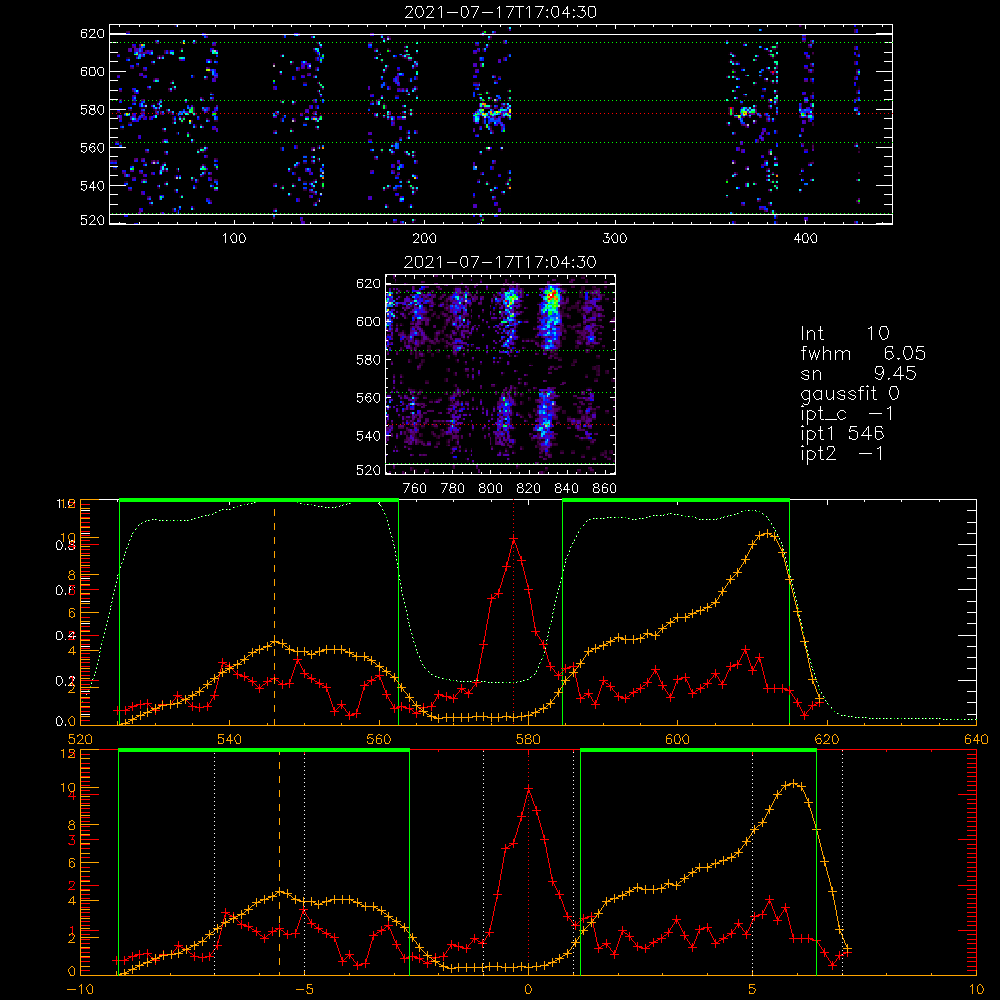Click the timestamp title above the top image
This screenshot has height=1000, width=1000.
coord(500,11)
